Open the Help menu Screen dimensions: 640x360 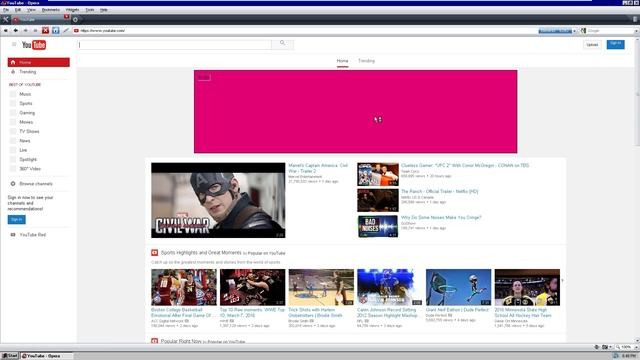(104, 10)
